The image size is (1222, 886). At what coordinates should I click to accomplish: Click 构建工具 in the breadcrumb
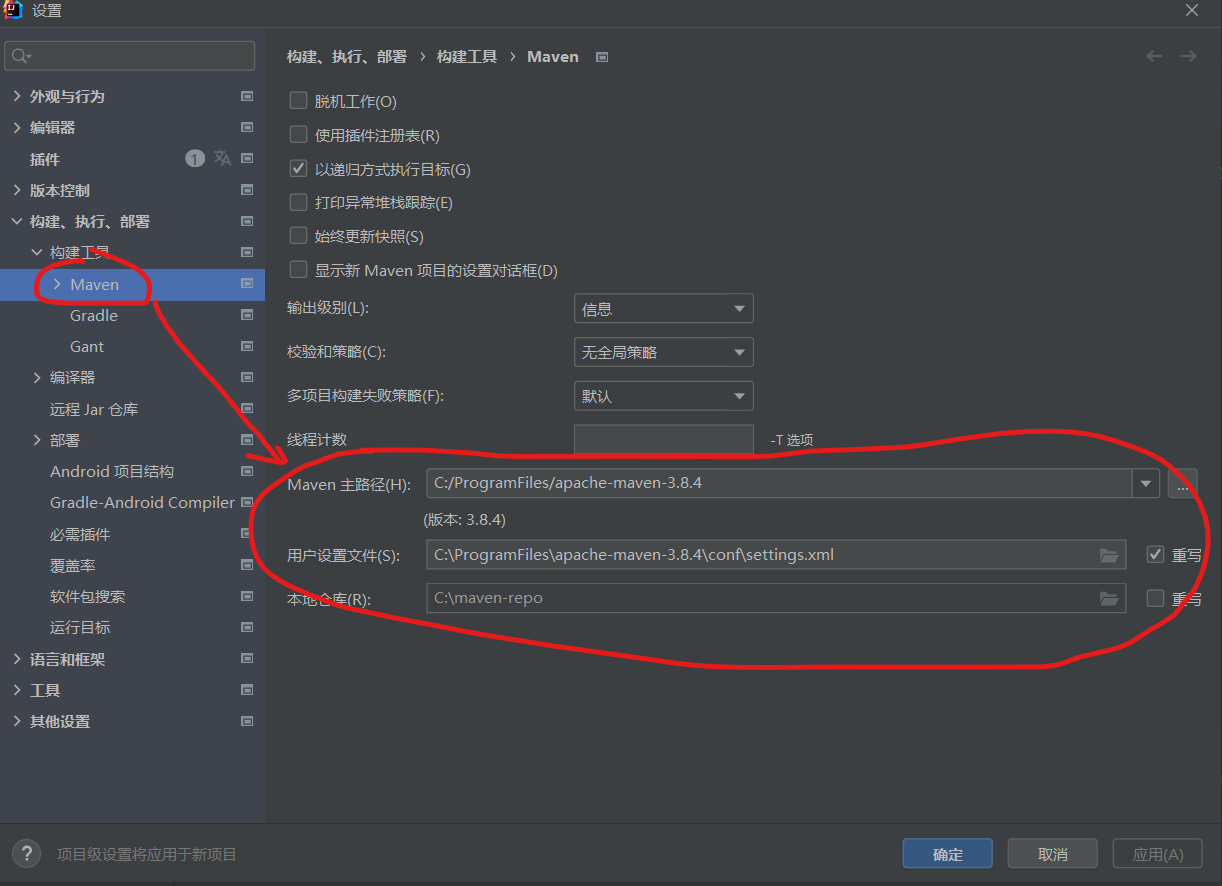(x=467, y=57)
